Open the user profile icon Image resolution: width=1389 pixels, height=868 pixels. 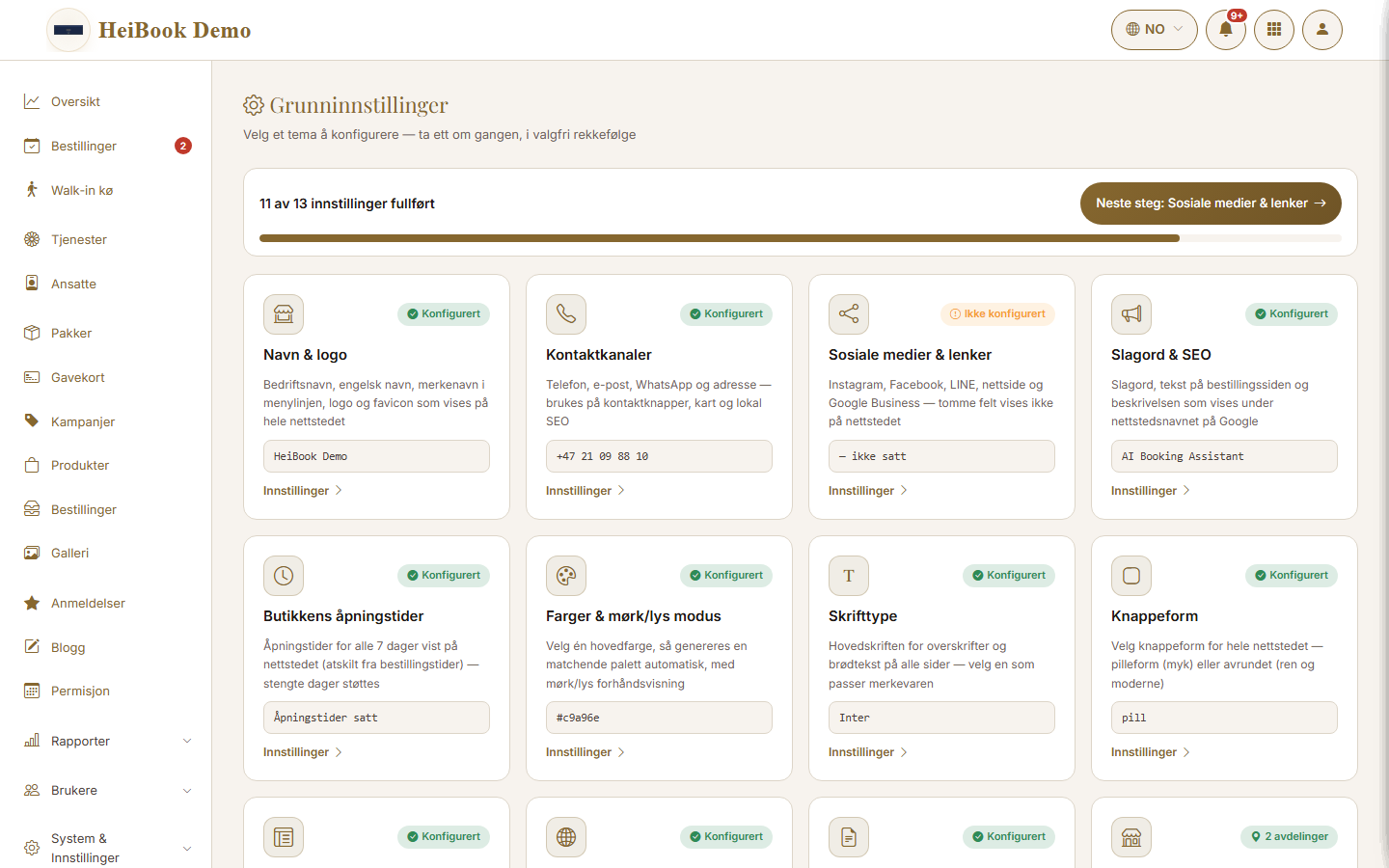(1322, 30)
